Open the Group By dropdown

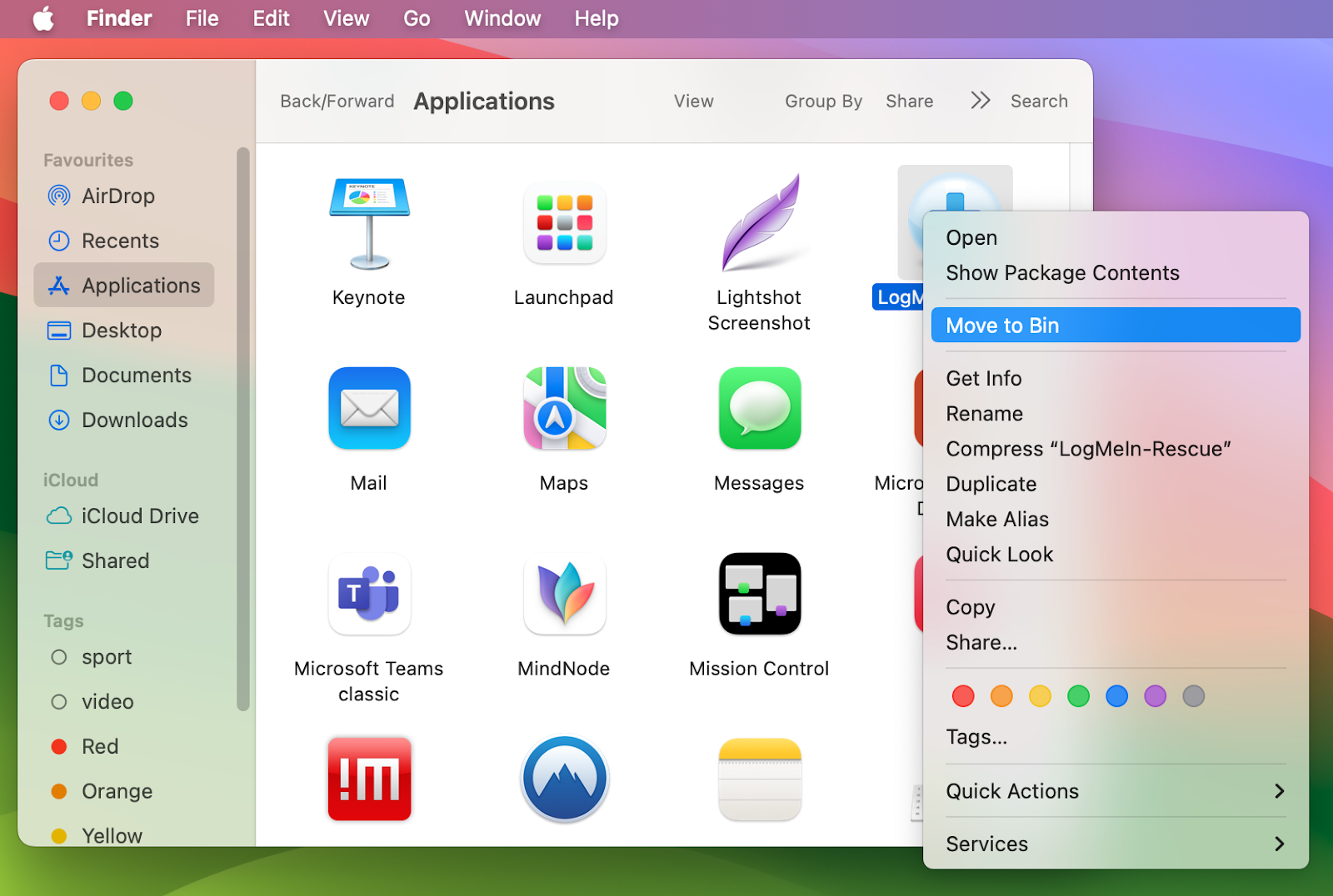(823, 101)
